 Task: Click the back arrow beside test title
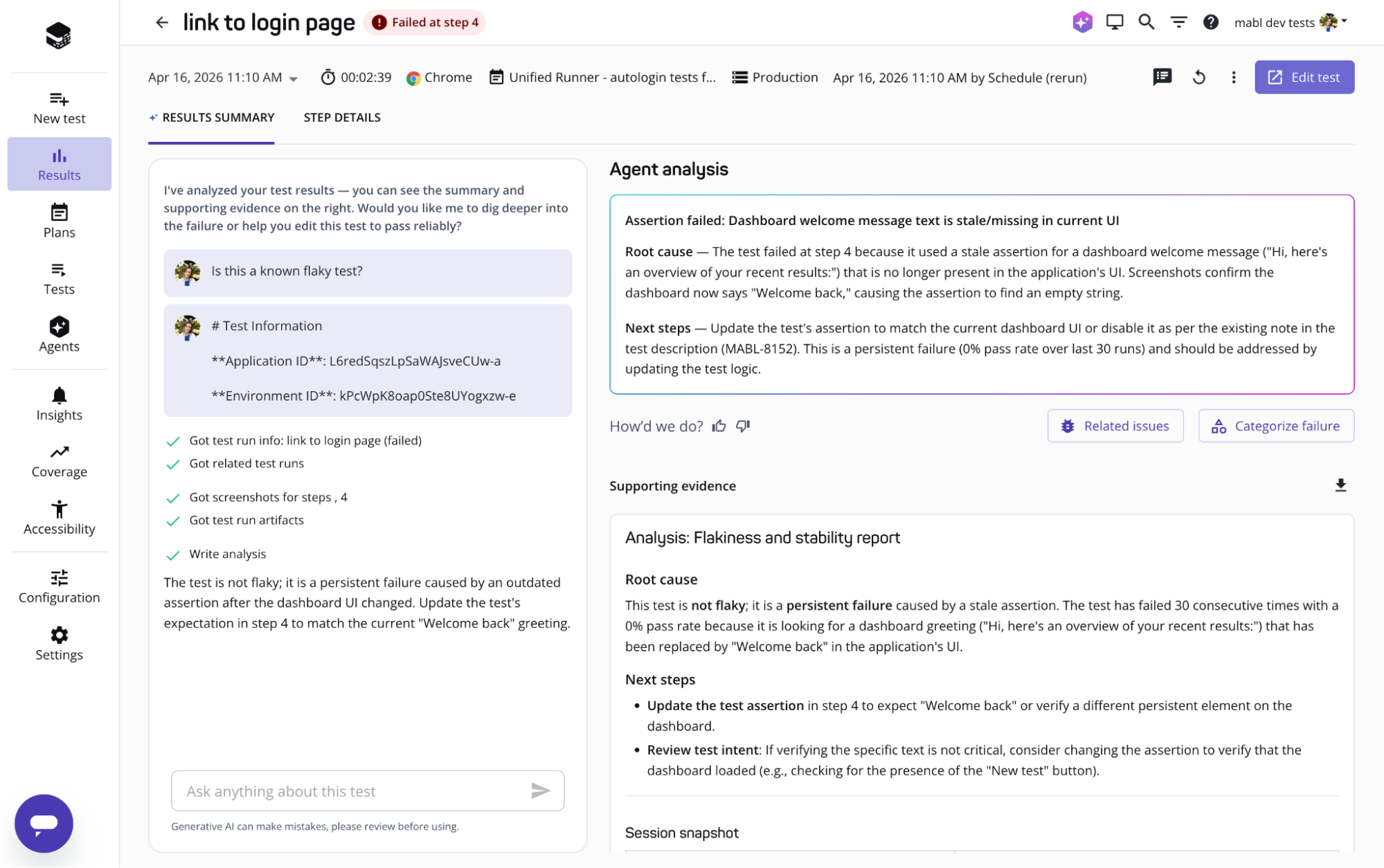(x=162, y=23)
